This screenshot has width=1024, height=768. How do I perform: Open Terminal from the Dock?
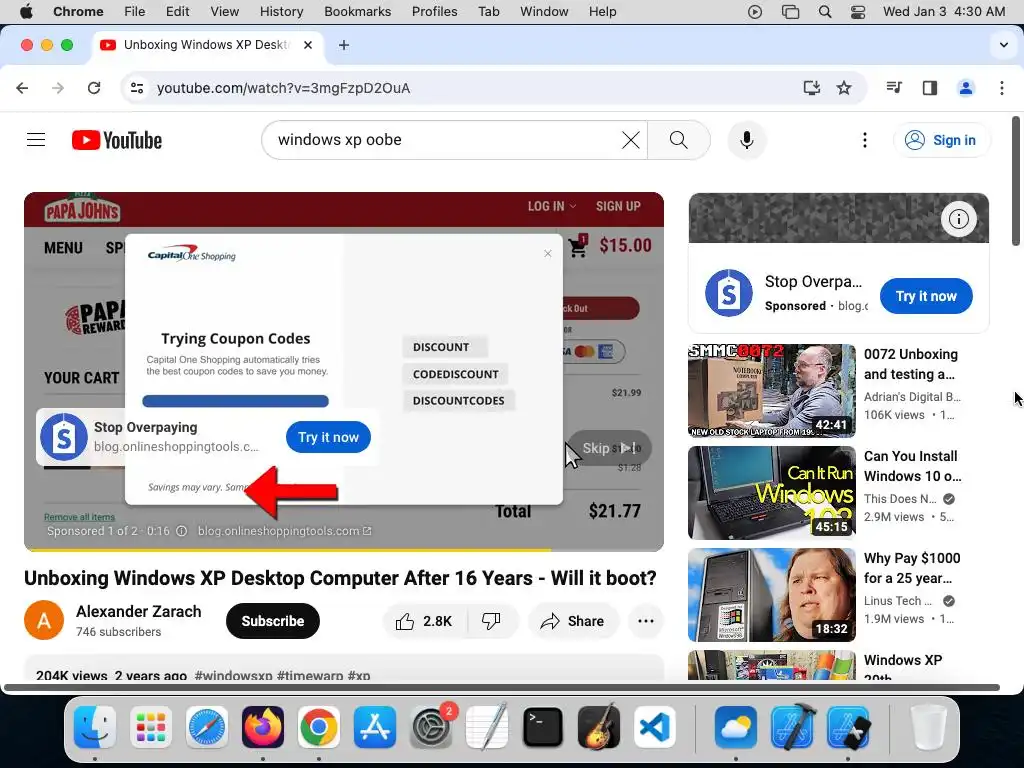click(x=543, y=727)
